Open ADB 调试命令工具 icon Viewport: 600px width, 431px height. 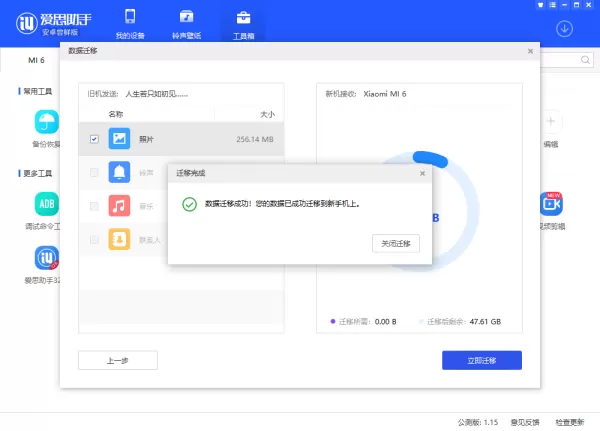(x=47, y=204)
